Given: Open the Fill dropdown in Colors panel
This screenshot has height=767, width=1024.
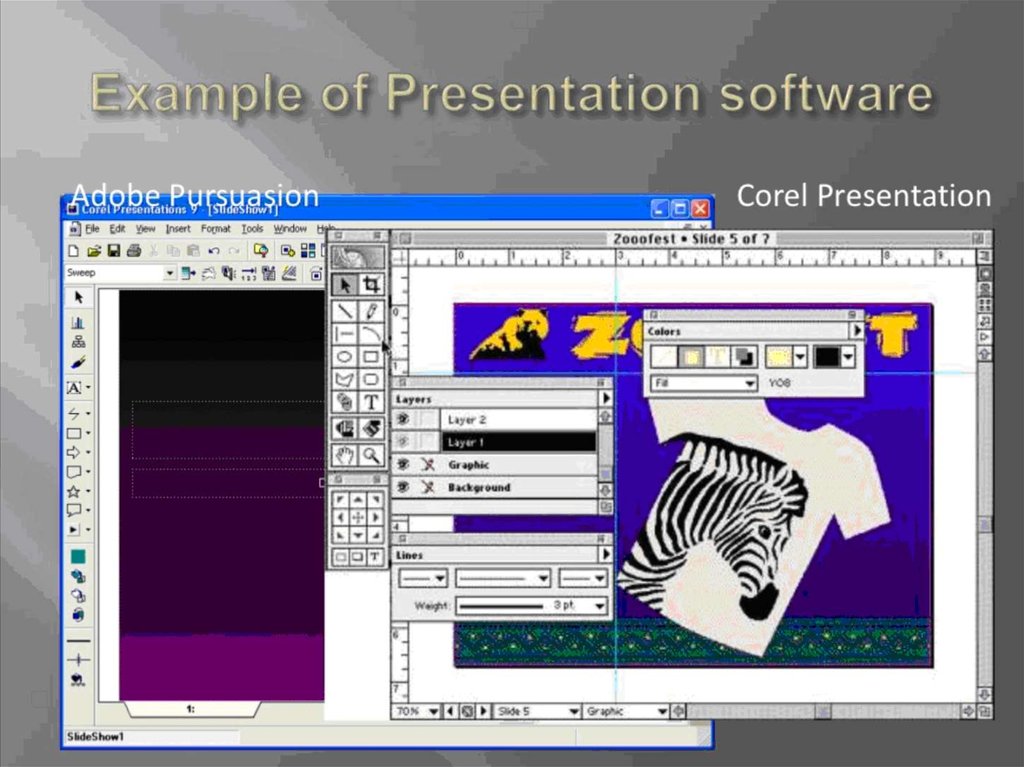Looking at the screenshot, I should [749, 383].
